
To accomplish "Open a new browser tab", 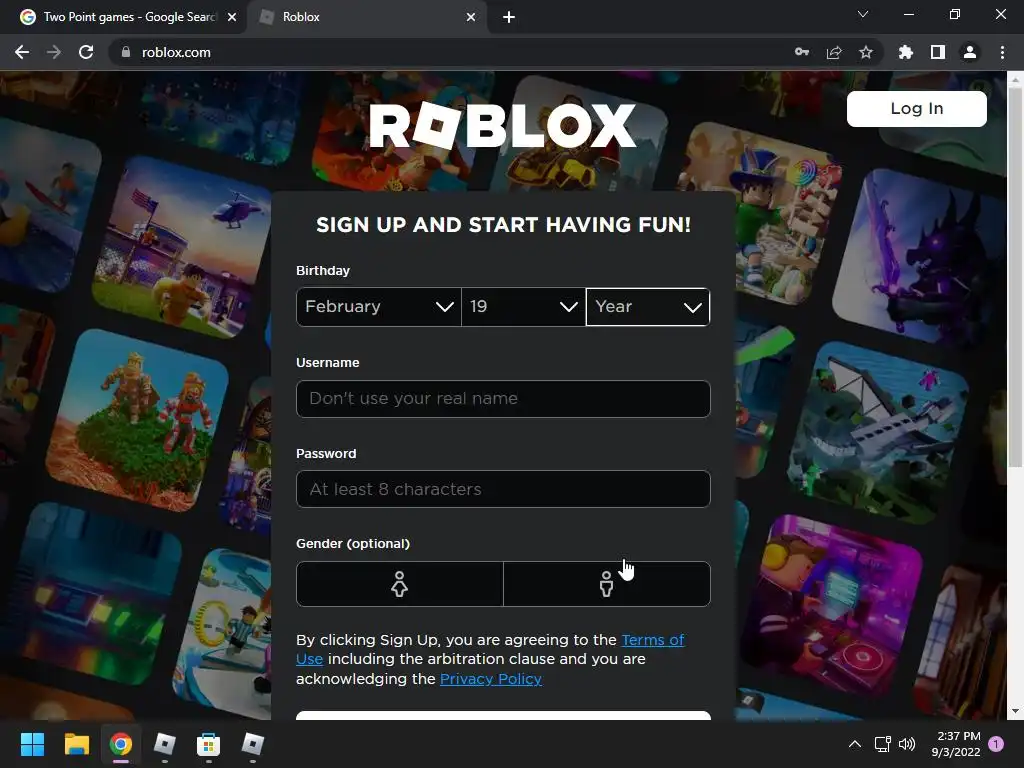I will pos(509,17).
